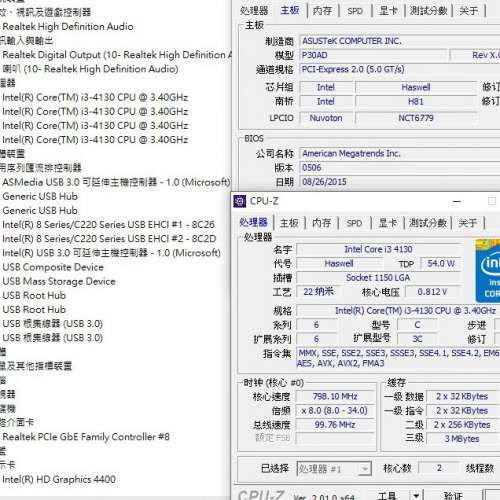Select USB EHCI #1 - 8C26 entry
Screen dimensions: 500x500
click(108, 225)
